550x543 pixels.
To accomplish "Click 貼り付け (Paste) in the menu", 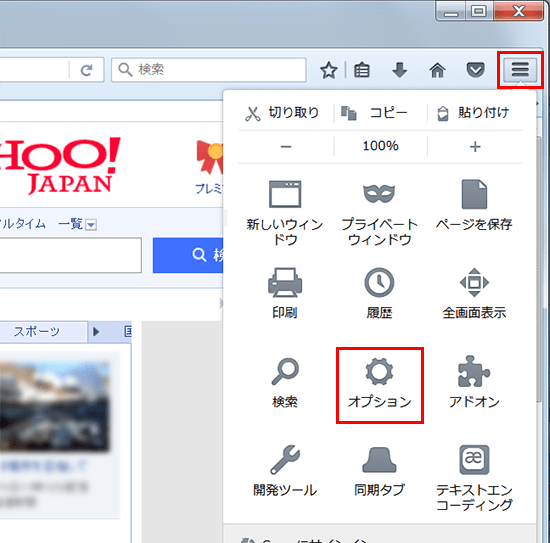I will tap(474, 113).
